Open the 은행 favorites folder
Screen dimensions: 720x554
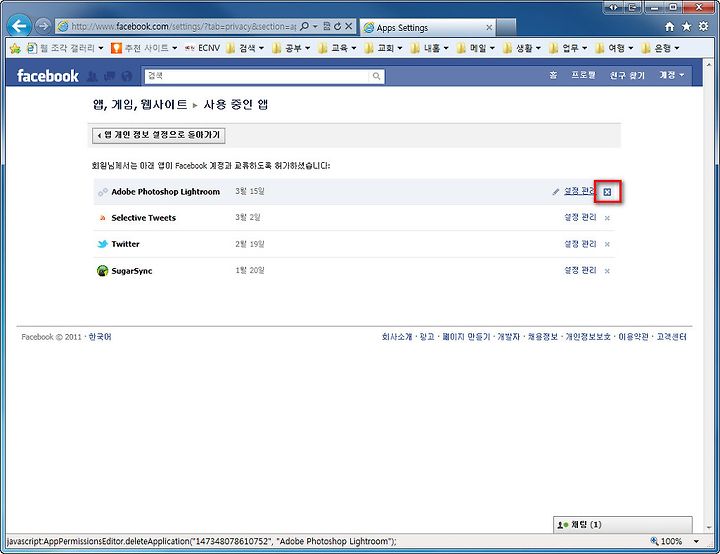(661, 48)
